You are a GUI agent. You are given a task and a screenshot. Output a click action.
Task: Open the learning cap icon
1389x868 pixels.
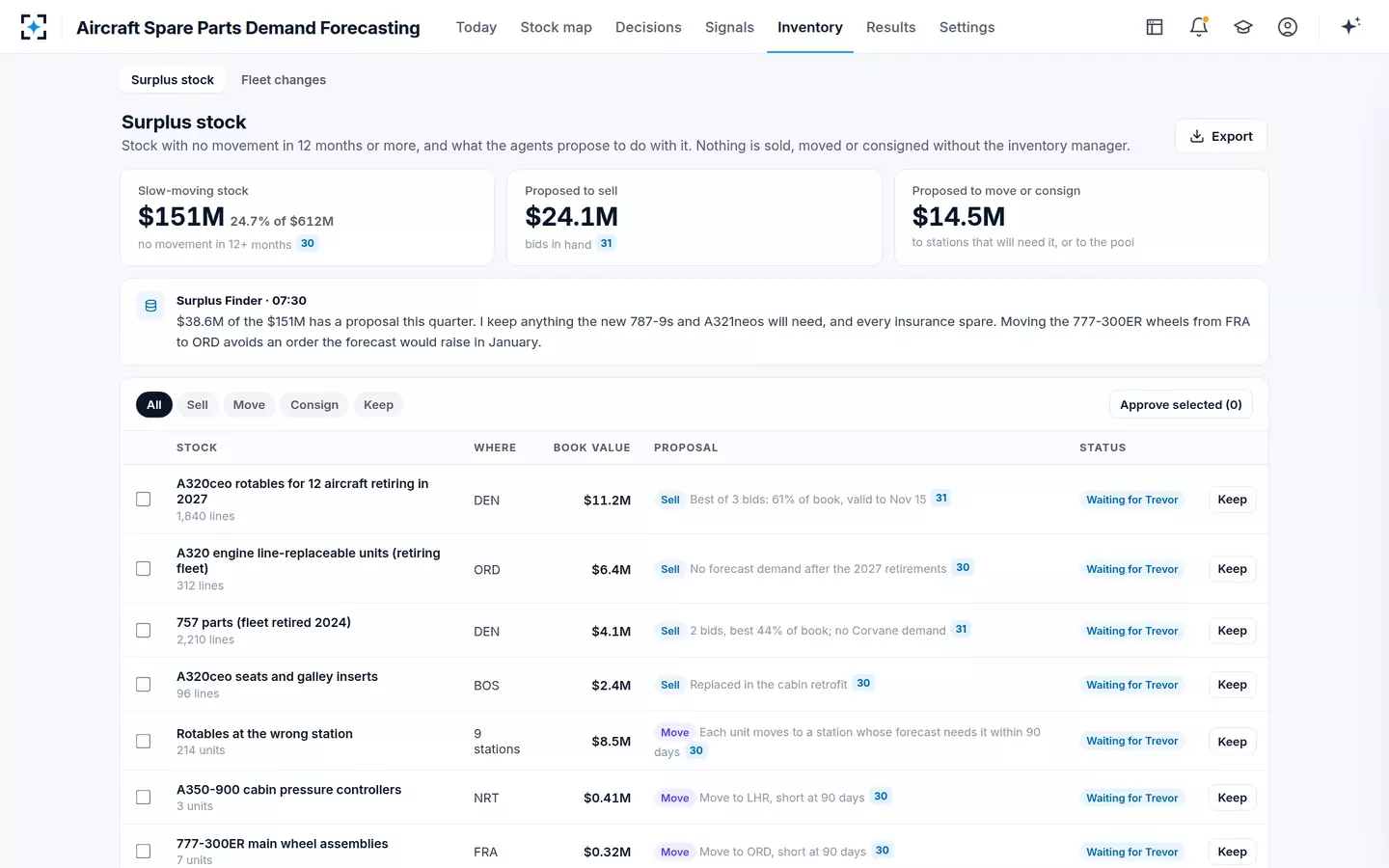(x=1243, y=27)
